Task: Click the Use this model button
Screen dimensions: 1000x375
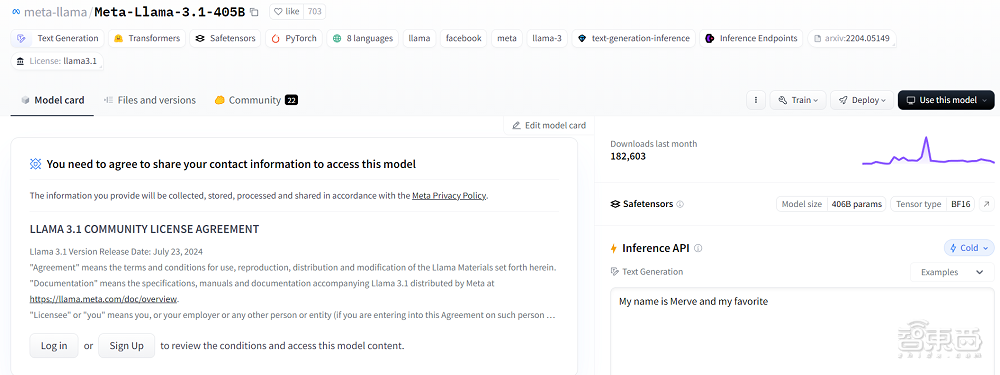Action: [x=946, y=100]
